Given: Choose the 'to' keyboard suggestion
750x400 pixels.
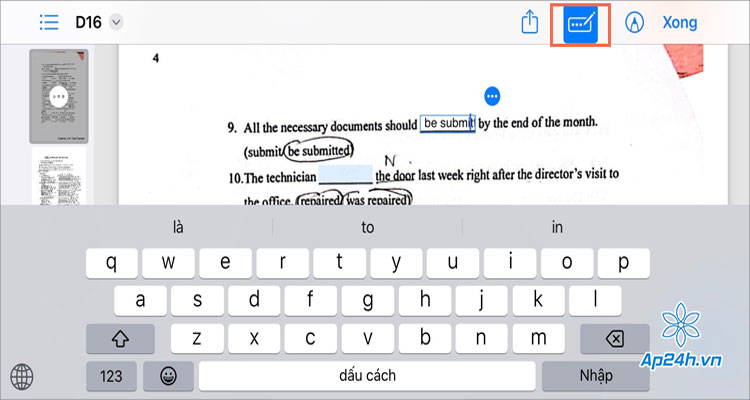Looking at the screenshot, I should coord(367,227).
